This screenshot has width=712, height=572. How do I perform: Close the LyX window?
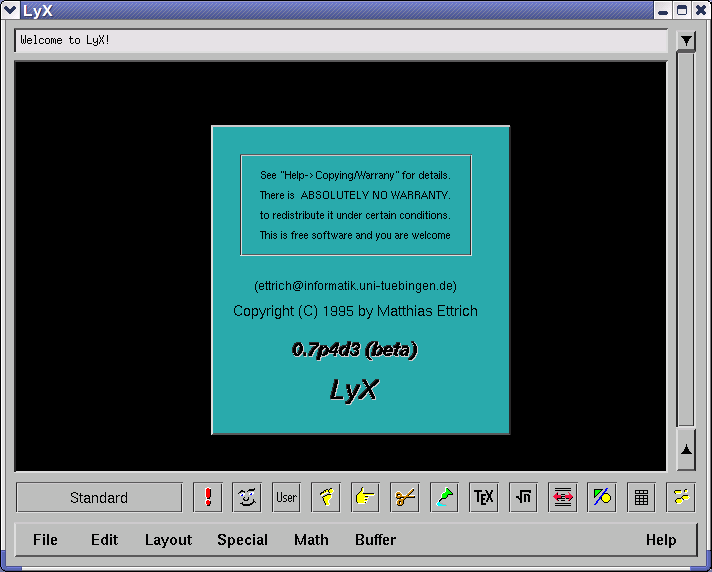coord(701,10)
